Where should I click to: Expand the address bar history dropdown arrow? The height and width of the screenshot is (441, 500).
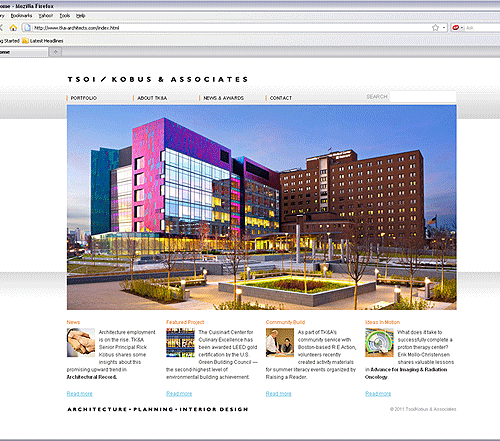click(444, 28)
